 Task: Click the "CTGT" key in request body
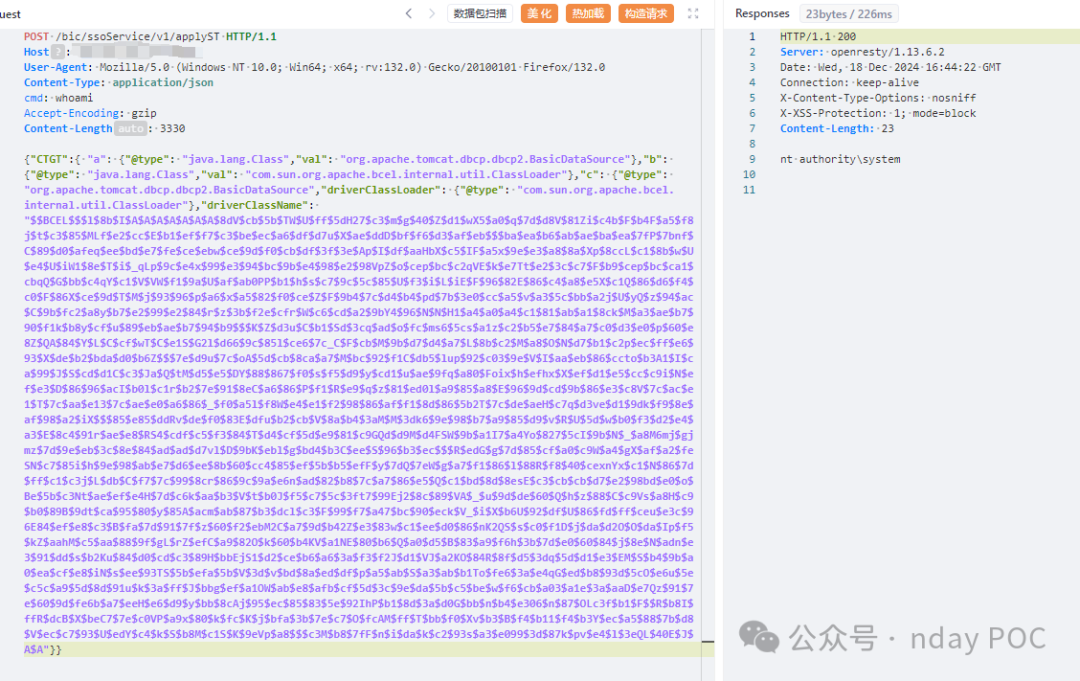50,159
